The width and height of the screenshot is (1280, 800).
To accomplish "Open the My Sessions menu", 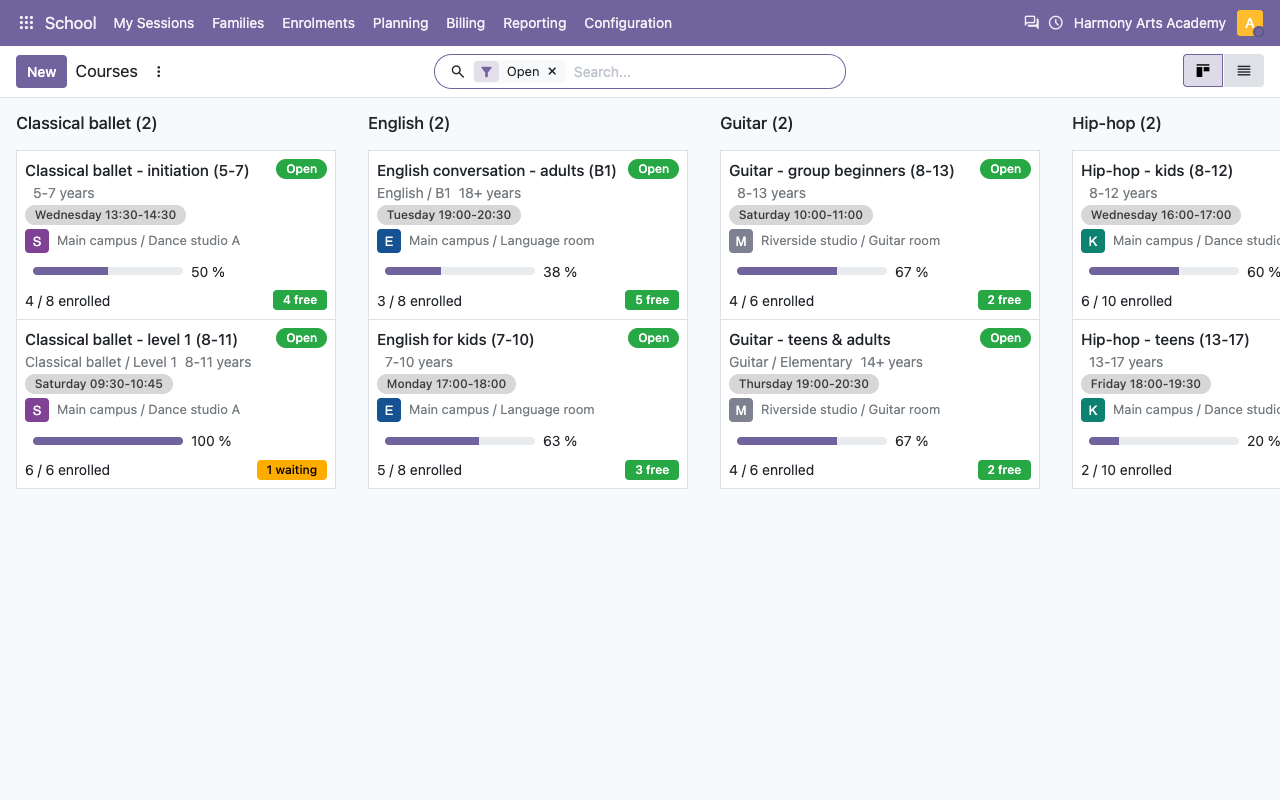I will point(154,23).
